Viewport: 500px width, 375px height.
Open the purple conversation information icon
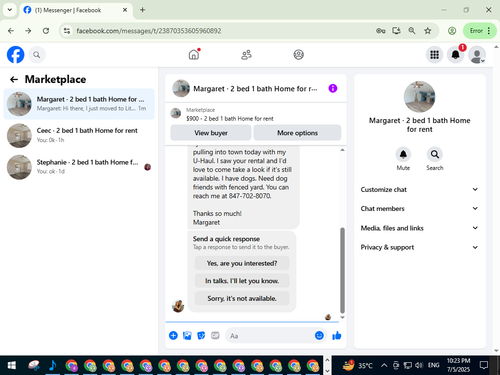click(333, 88)
